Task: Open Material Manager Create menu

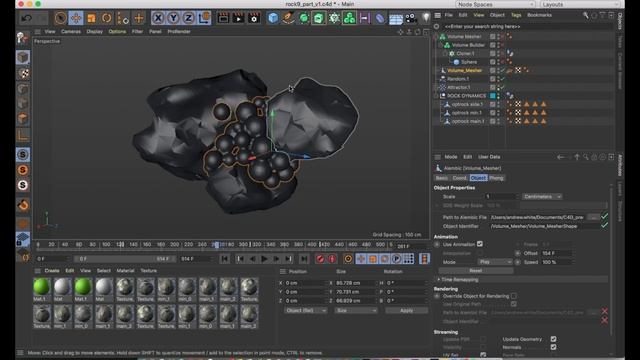Action: (52, 271)
